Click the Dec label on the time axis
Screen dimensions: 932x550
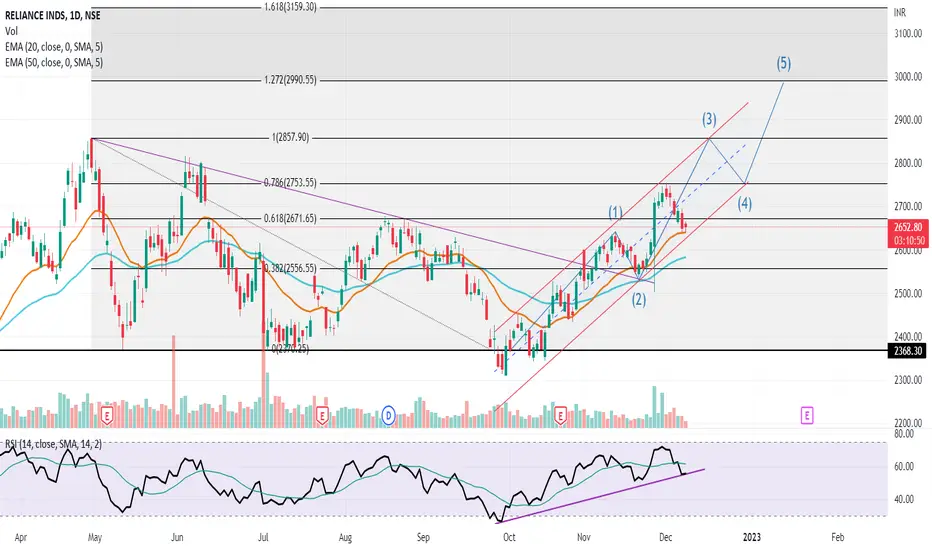pos(666,538)
